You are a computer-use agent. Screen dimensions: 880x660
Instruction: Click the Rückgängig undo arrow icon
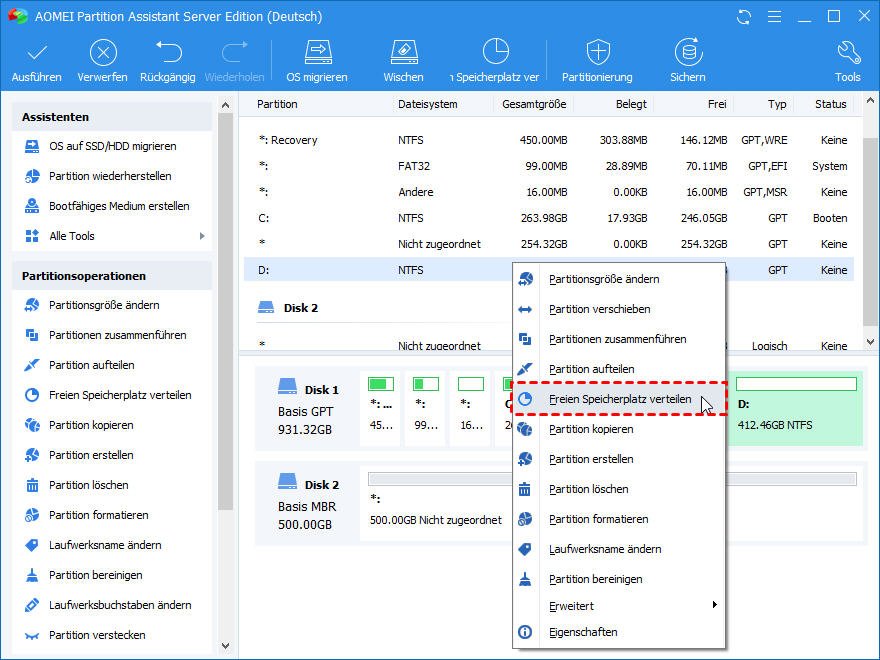click(168, 54)
